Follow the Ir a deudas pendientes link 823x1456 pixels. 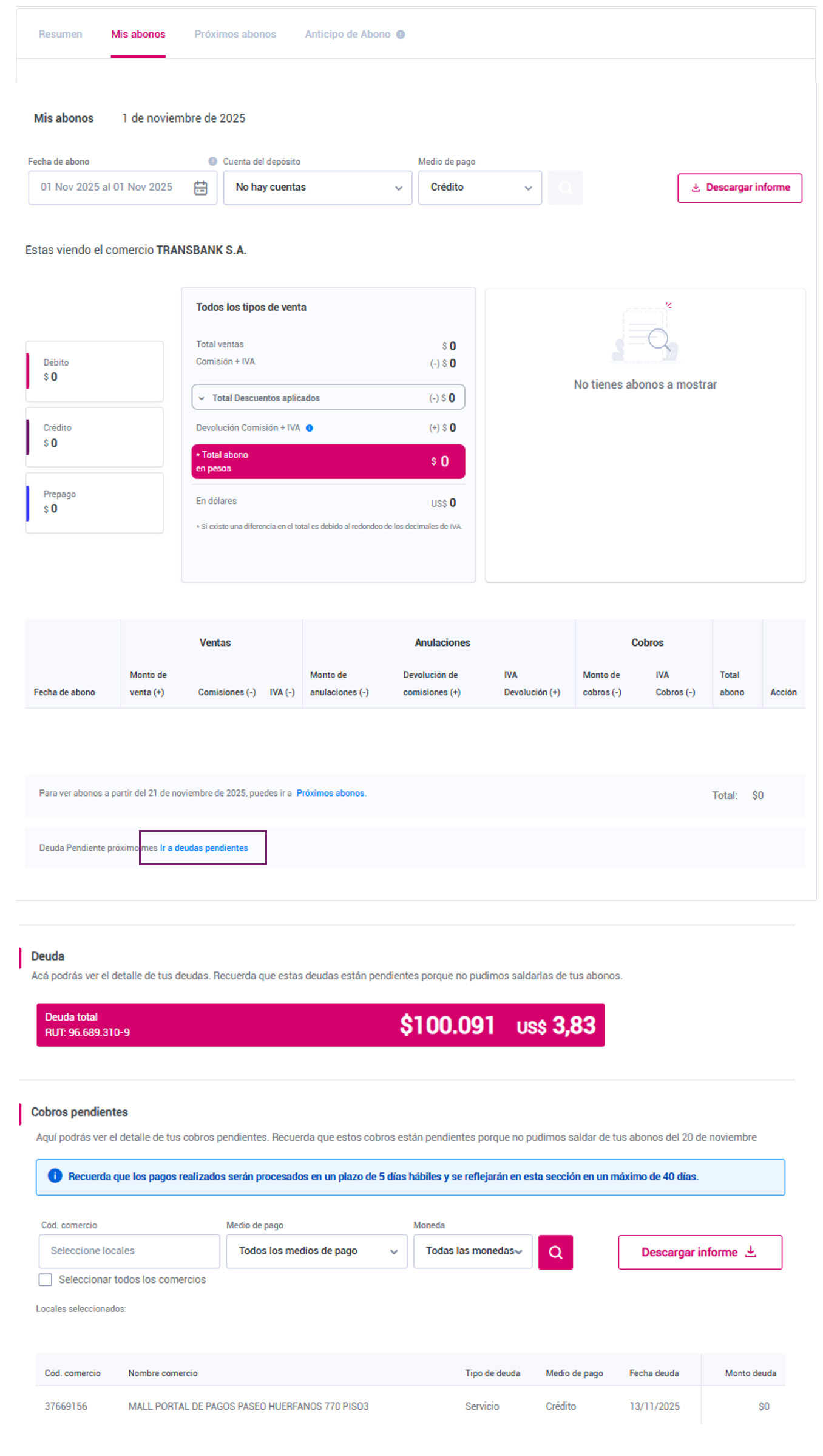coord(204,848)
